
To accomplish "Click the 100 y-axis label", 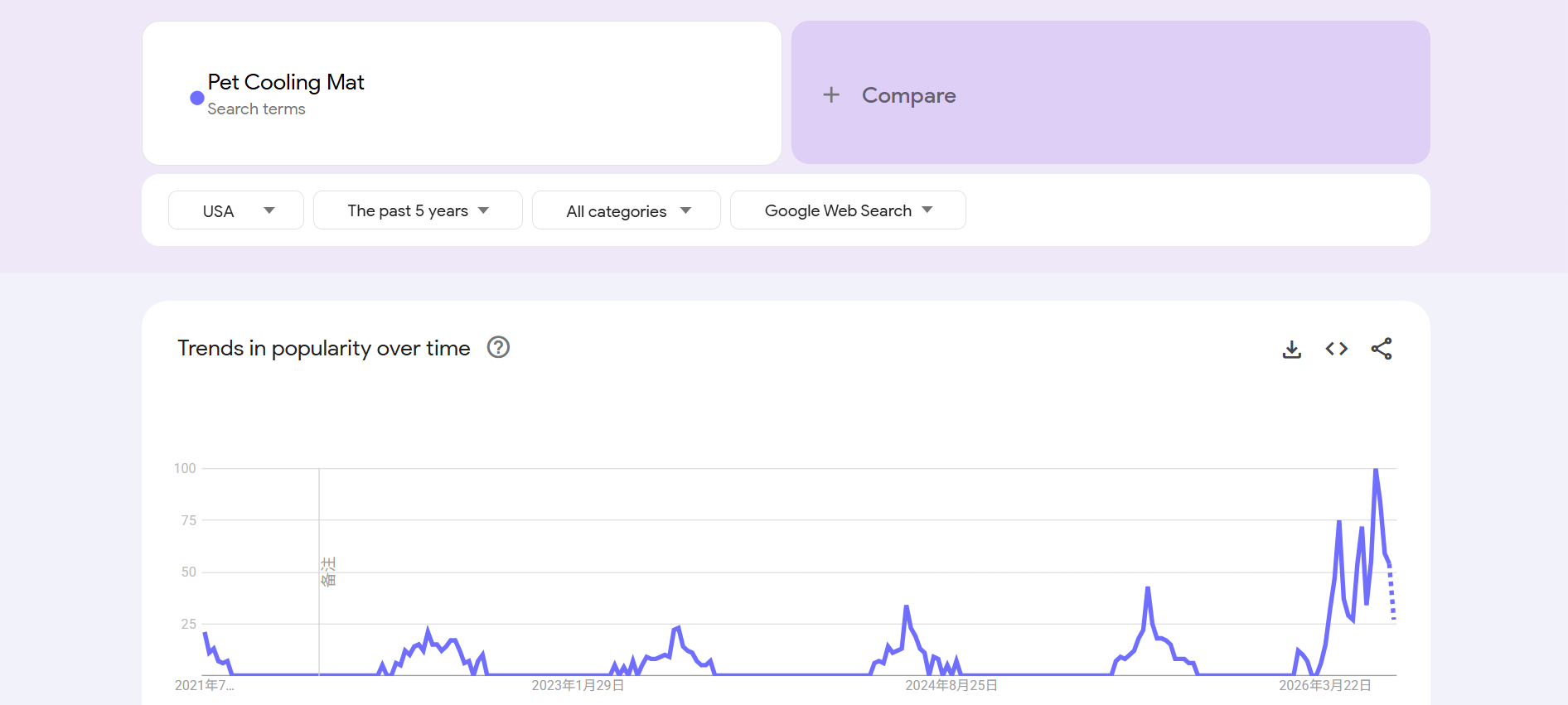I will [185, 468].
